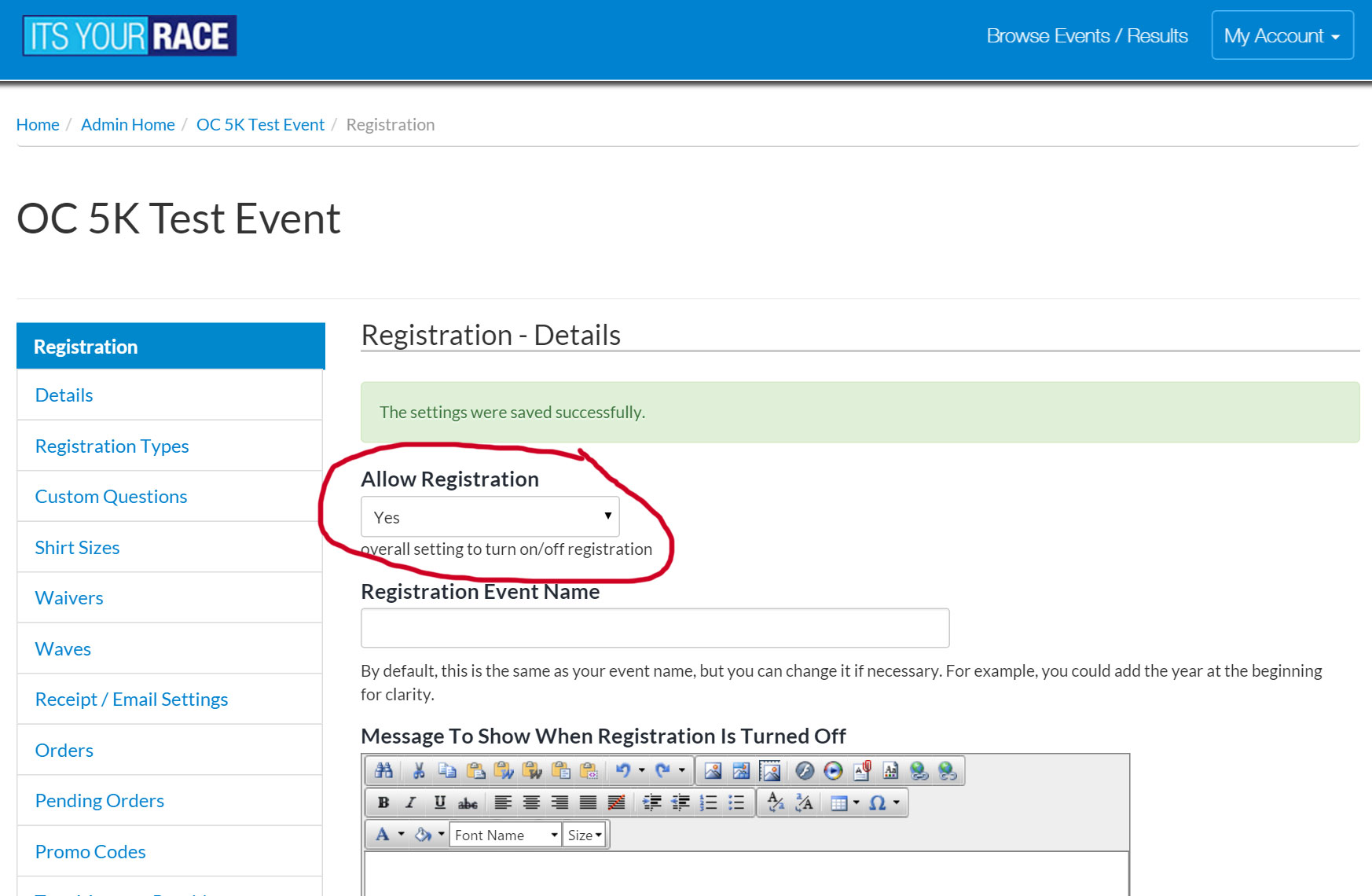The height and width of the screenshot is (896, 1372).
Task: Click the Undo arrow icon
Action: 622,771
